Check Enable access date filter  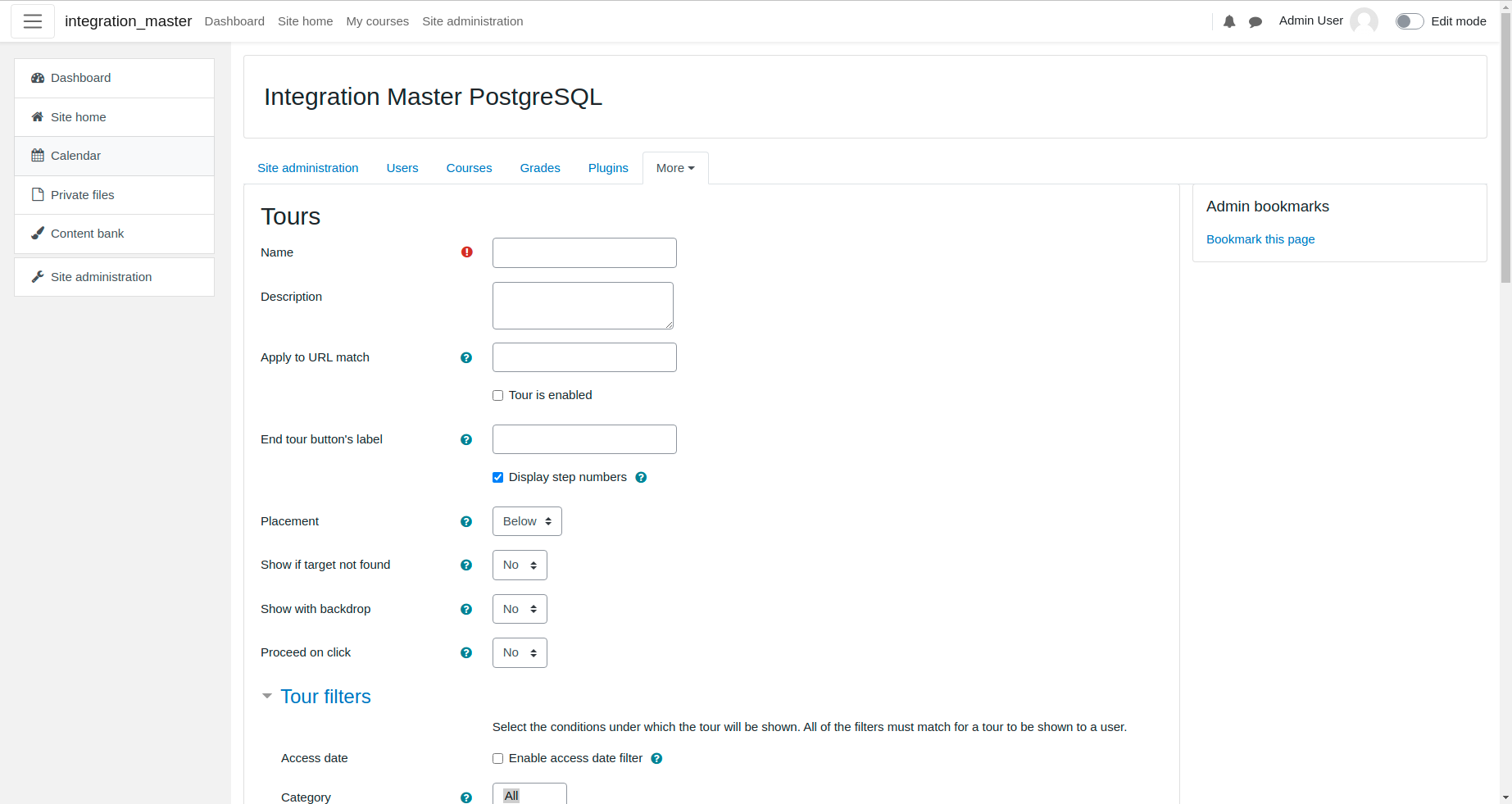click(x=497, y=759)
